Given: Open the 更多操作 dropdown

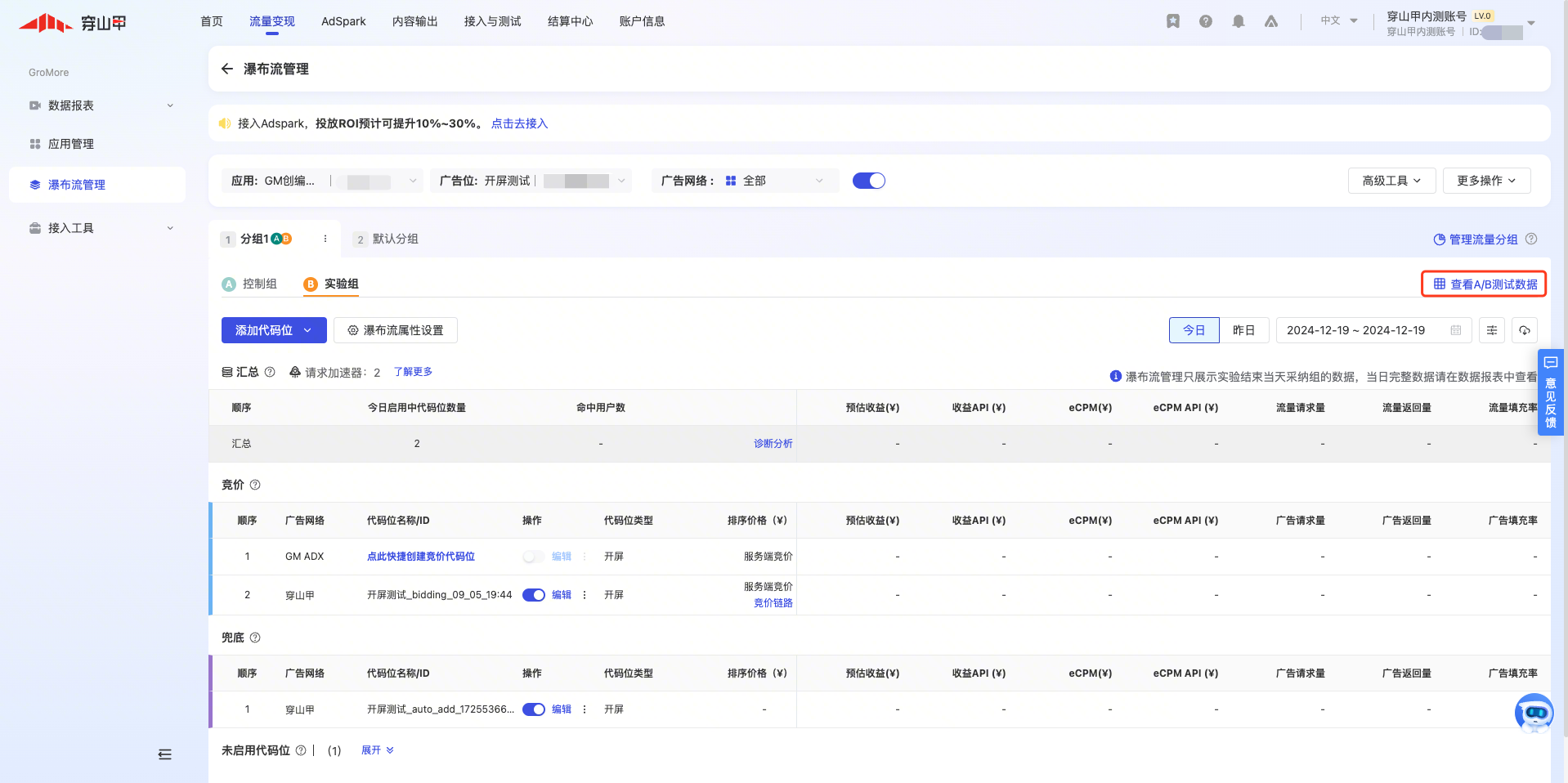Looking at the screenshot, I should pos(1486,181).
